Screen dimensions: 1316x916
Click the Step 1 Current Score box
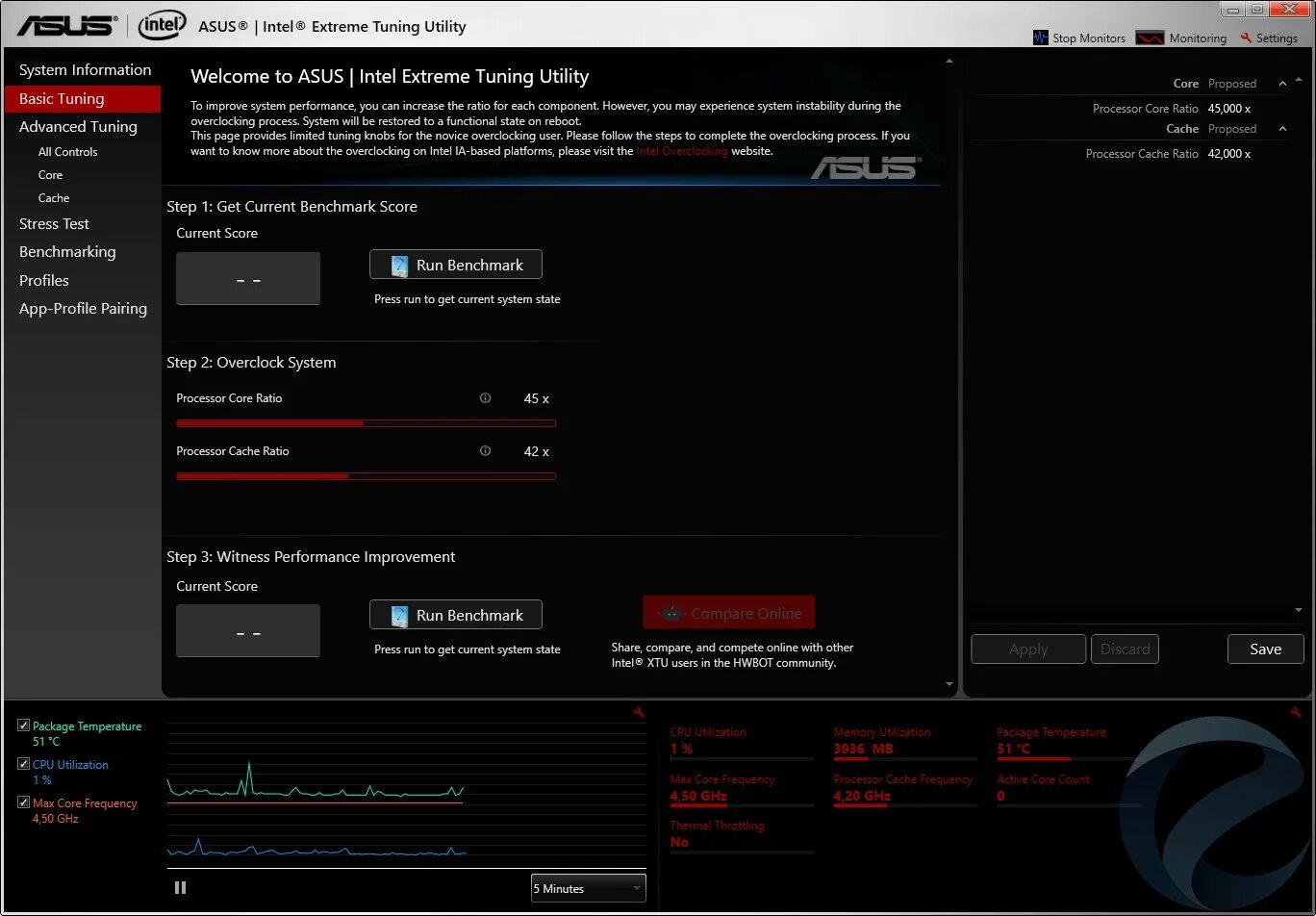point(248,279)
